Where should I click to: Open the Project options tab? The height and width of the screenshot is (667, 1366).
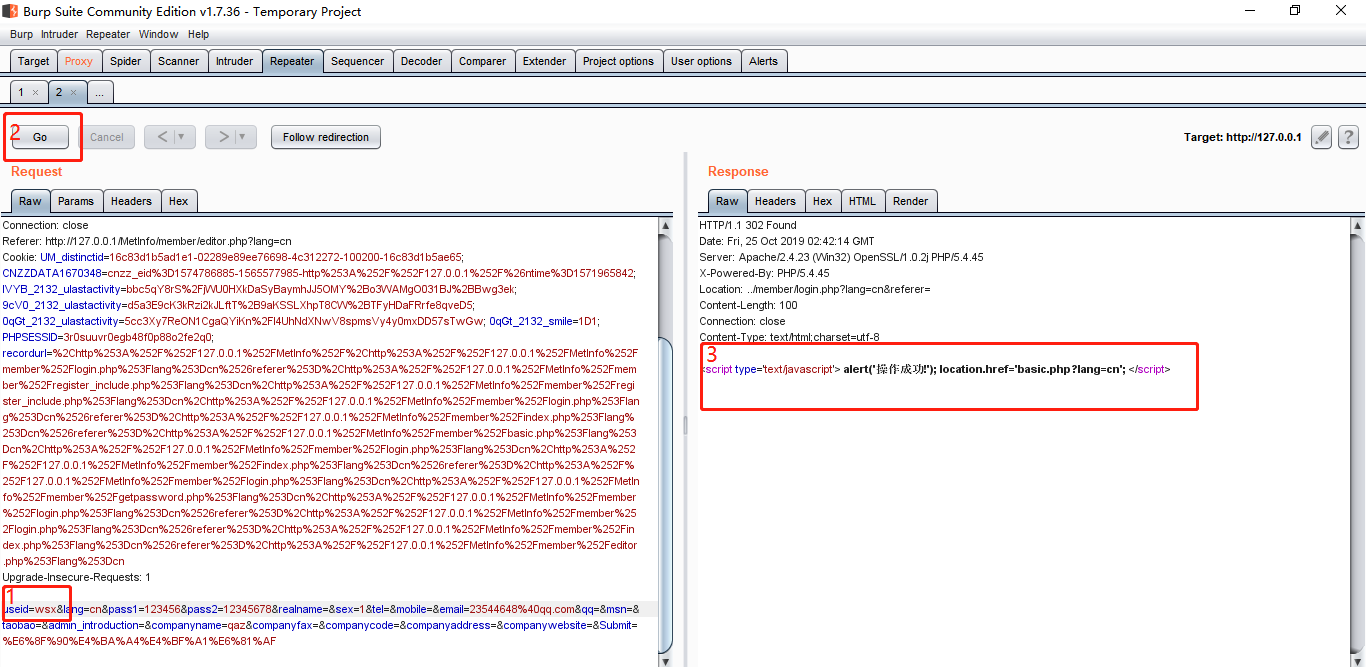pos(618,61)
